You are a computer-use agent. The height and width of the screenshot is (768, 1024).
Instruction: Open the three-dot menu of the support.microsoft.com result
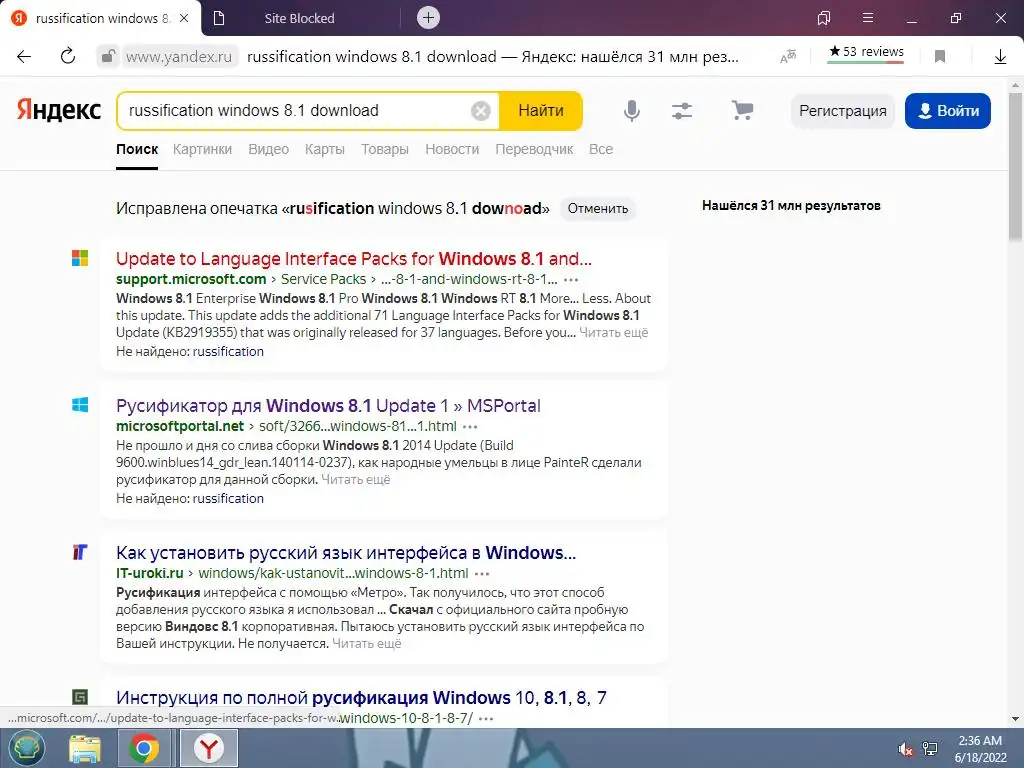(x=571, y=280)
